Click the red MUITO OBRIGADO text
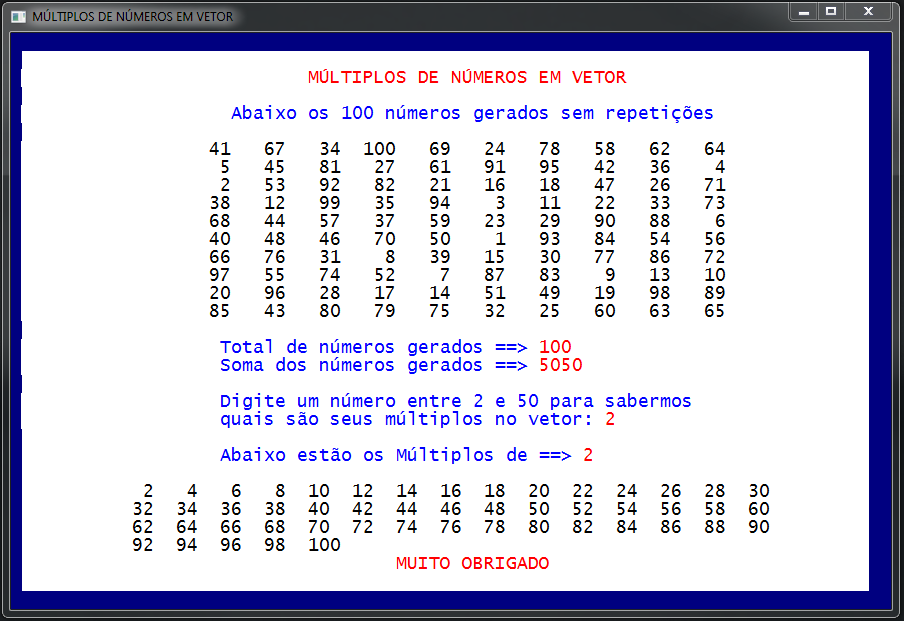Viewport: 904px width, 621px height. [x=472, y=563]
